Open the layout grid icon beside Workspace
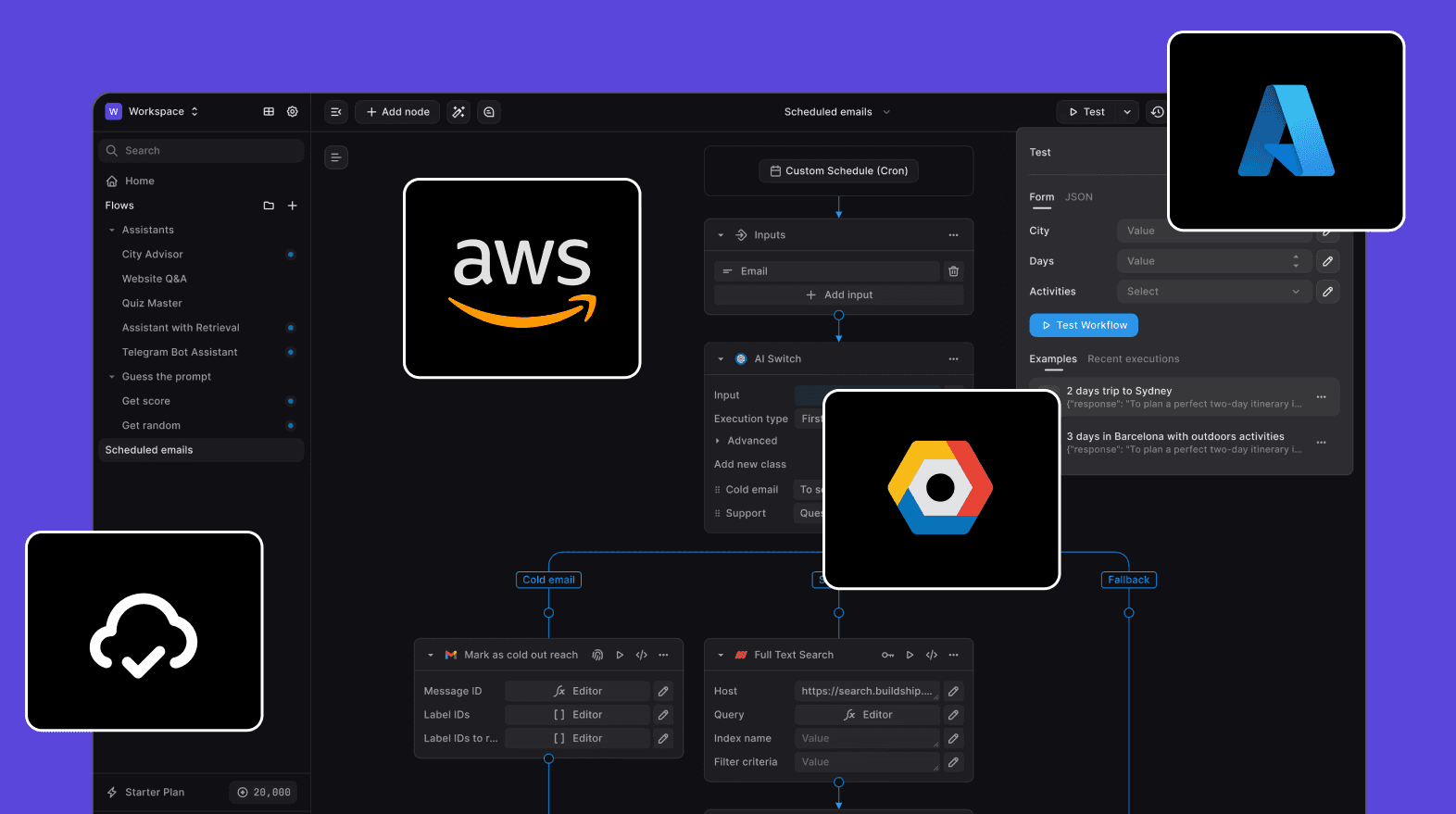This screenshot has width=1456, height=814. [269, 112]
